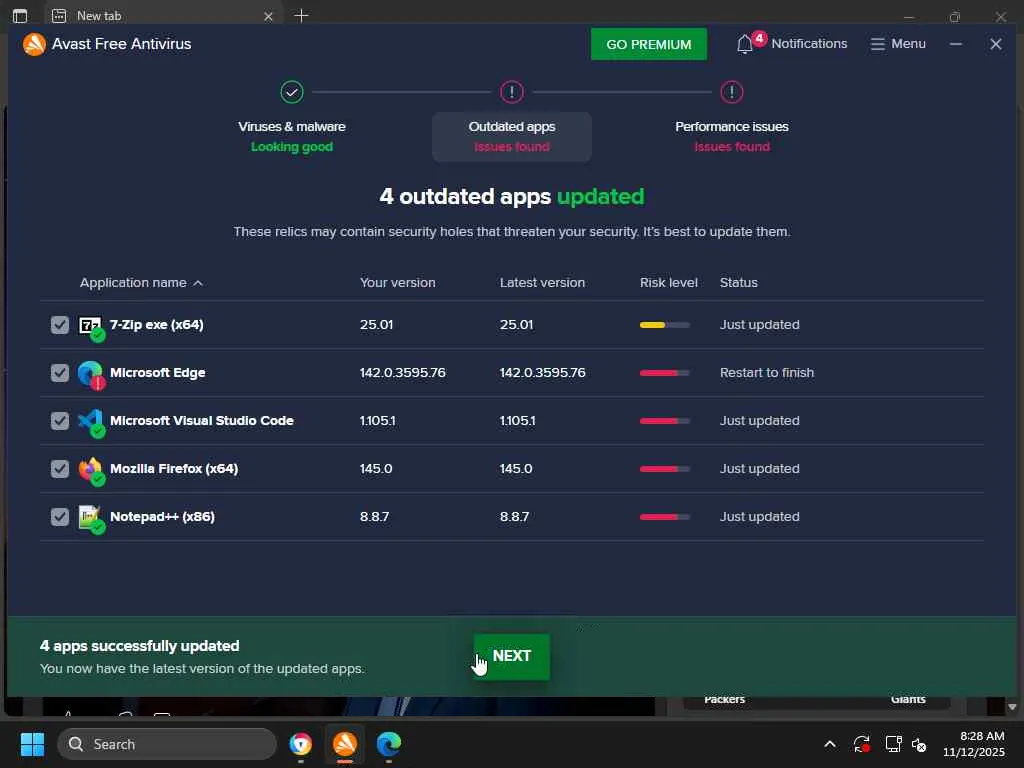
Task: Open the hamburger Menu icon
Action: (x=878, y=44)
